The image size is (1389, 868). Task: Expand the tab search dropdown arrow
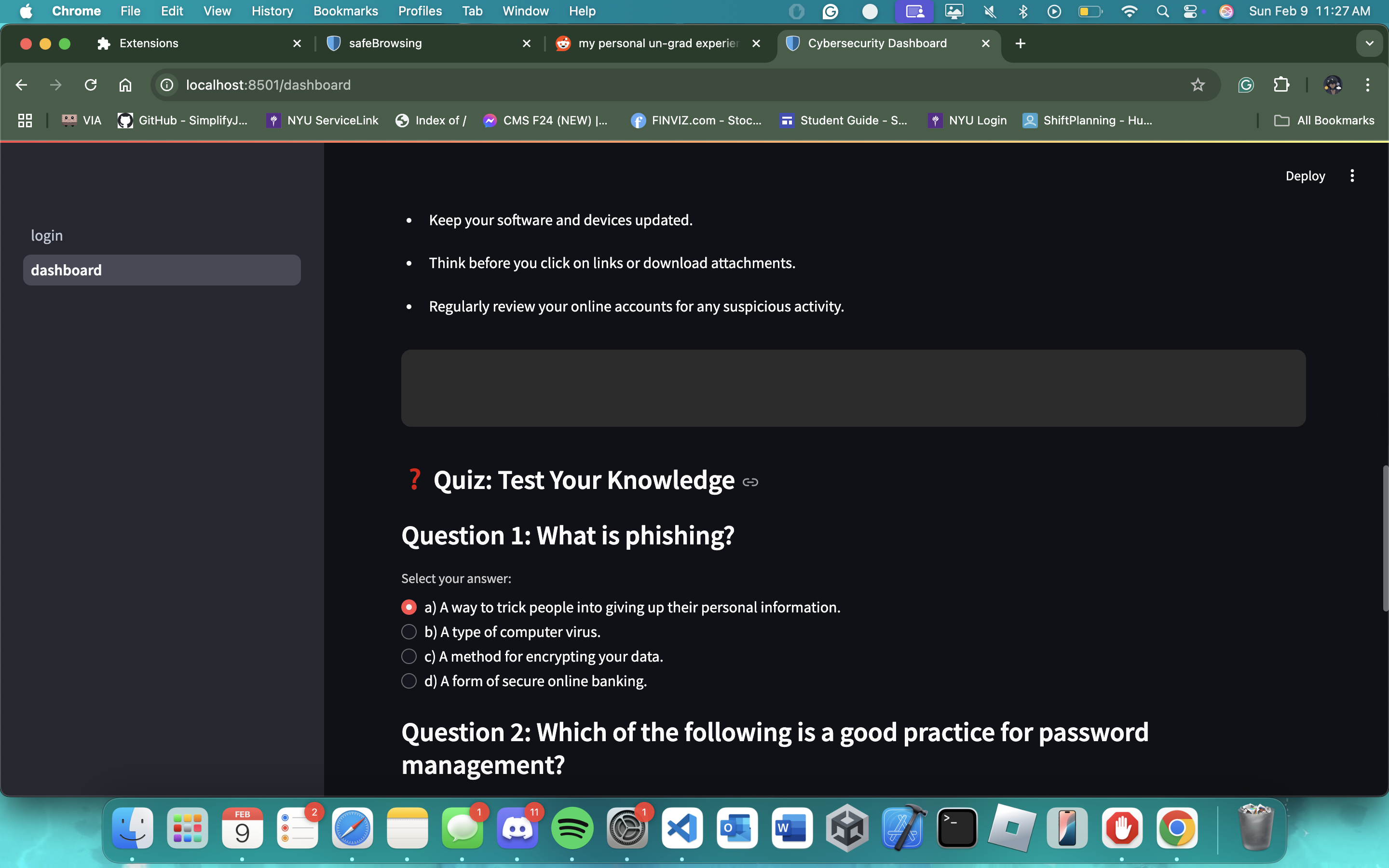pos(1369,43)
